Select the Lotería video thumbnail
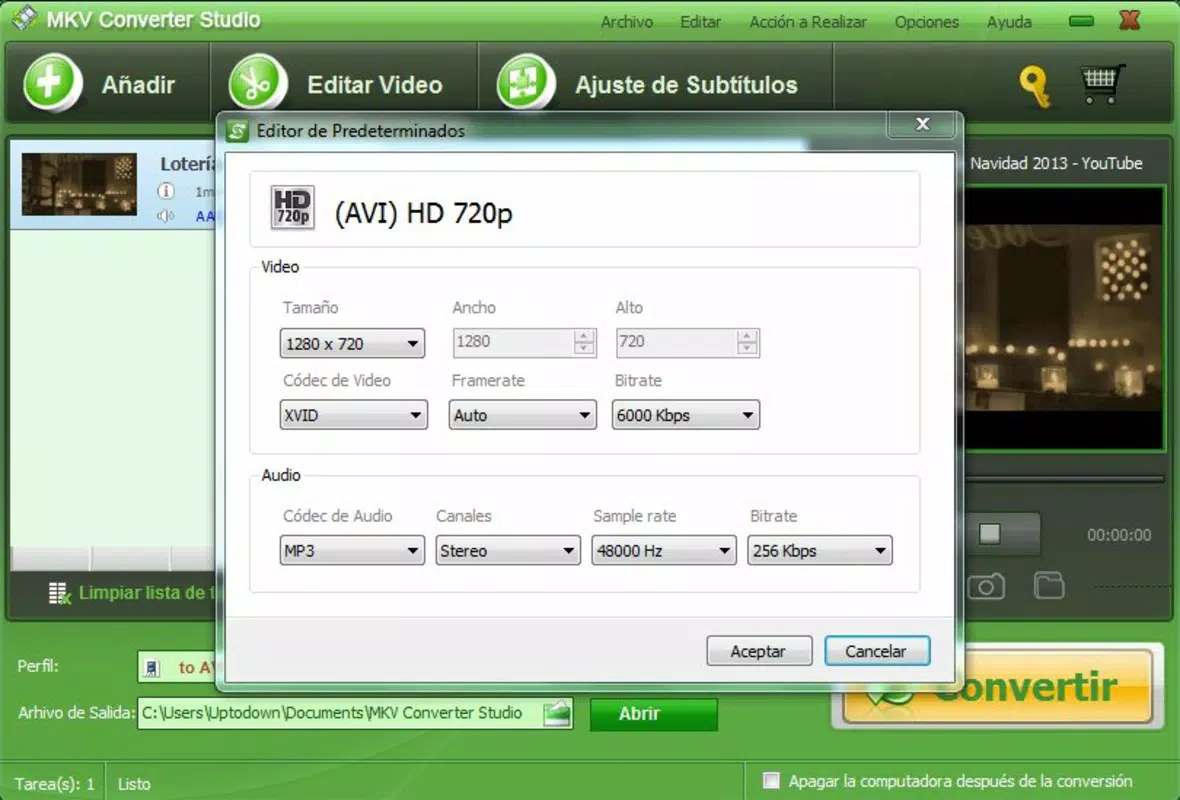Image resolution: width=1180 pixels, height=800 pixels. 80,184
